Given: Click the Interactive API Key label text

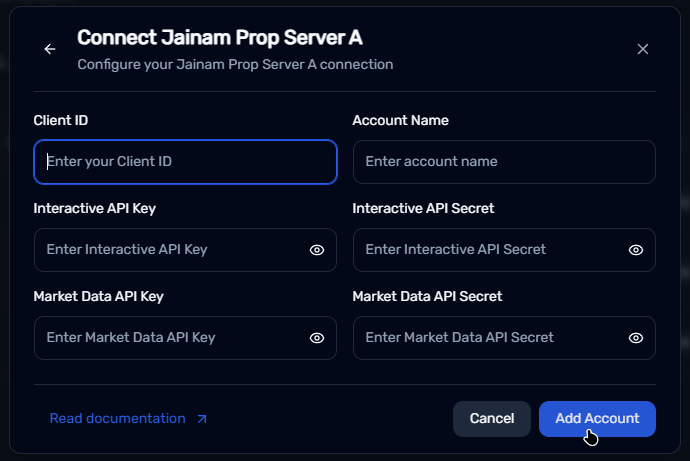Looking at the screenshot, I should (x=94, y=209).
